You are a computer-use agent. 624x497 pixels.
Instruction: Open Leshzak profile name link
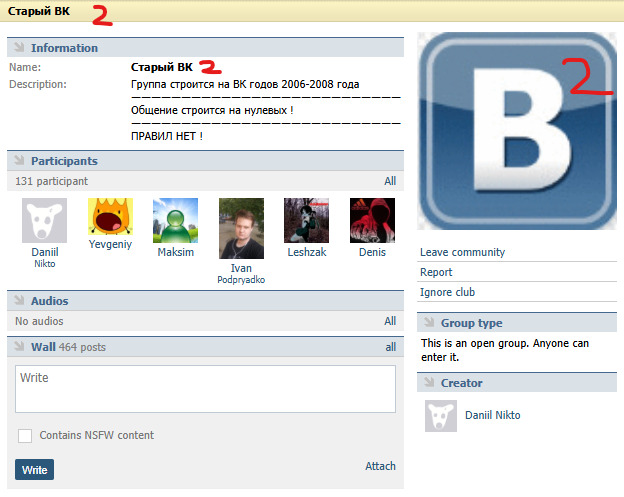pyautogui.click(x=307, y=252)
